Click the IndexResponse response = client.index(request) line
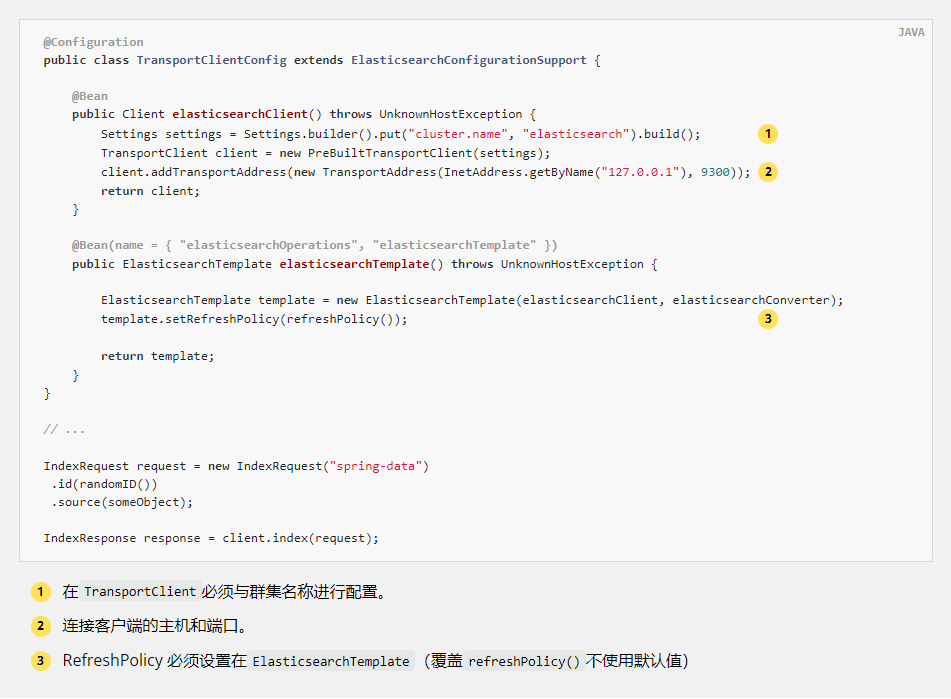This screenshot has width=951, height=699. [211, 538]
